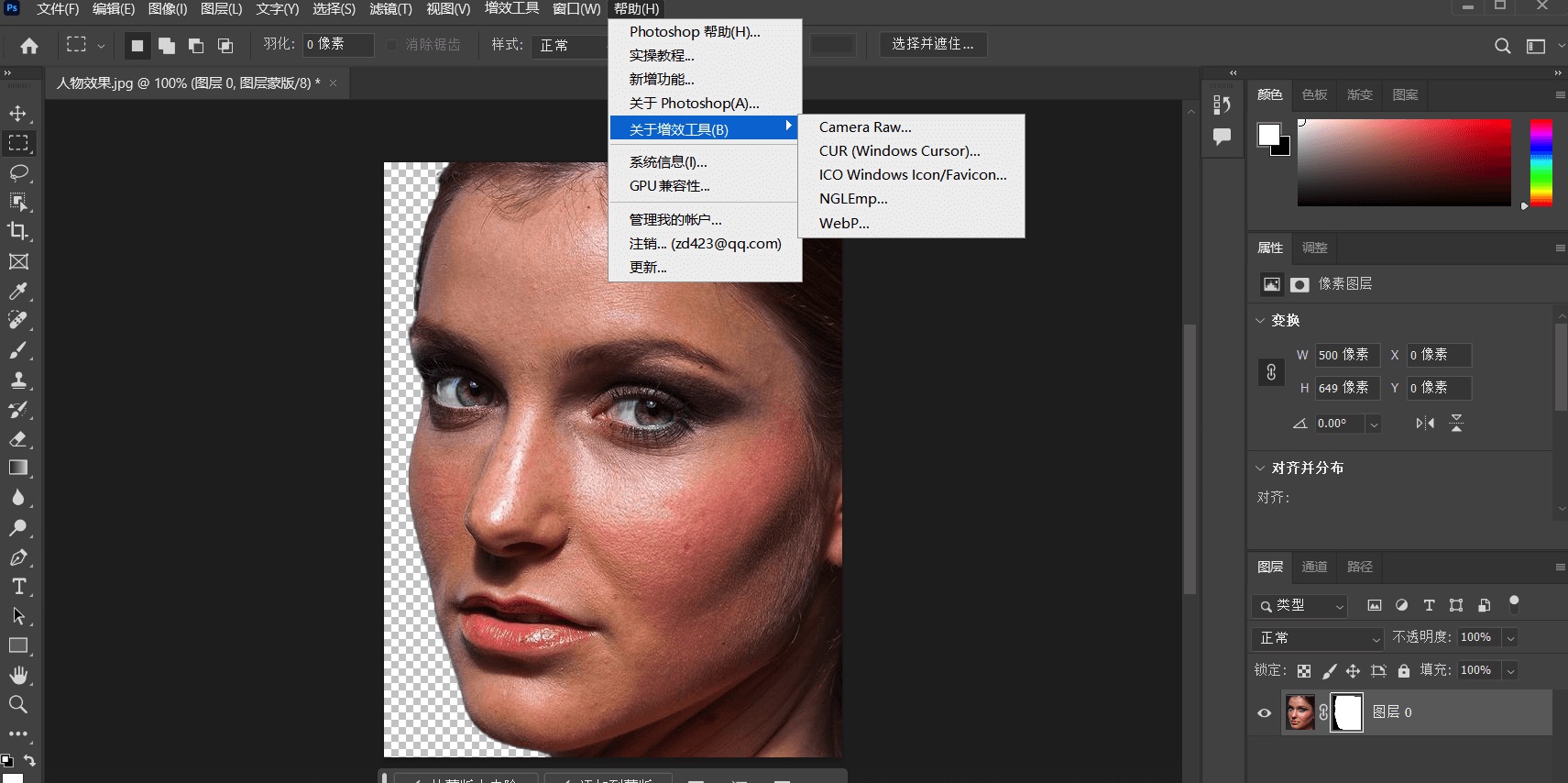Select the Lasso tool
The image size is (1568, 783).
pos(18,172)
